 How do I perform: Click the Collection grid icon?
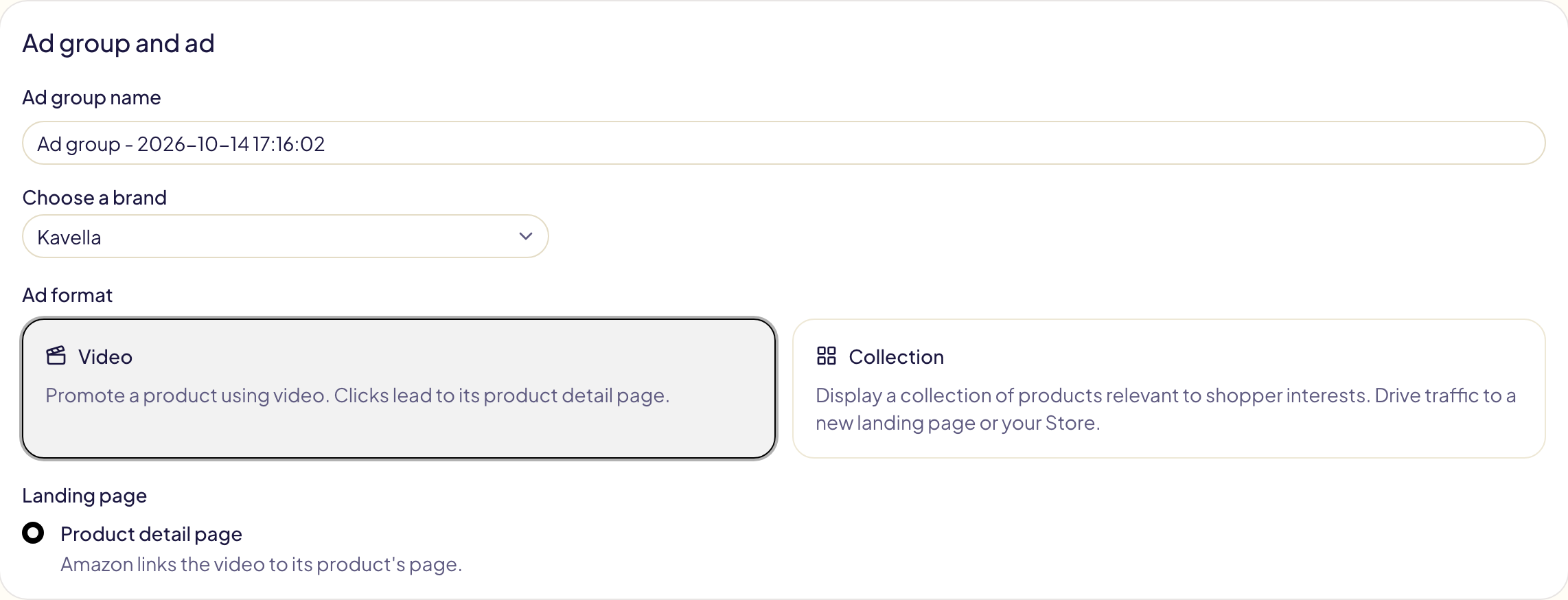click(827, 356)
